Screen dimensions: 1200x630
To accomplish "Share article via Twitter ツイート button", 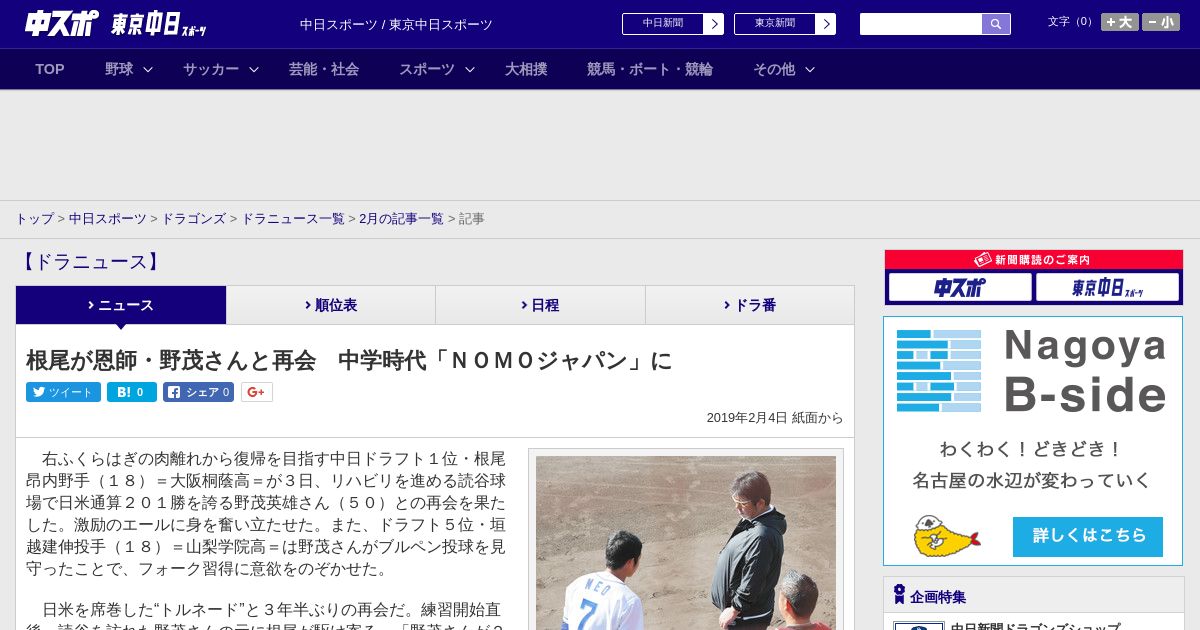I will coord(63,392).
